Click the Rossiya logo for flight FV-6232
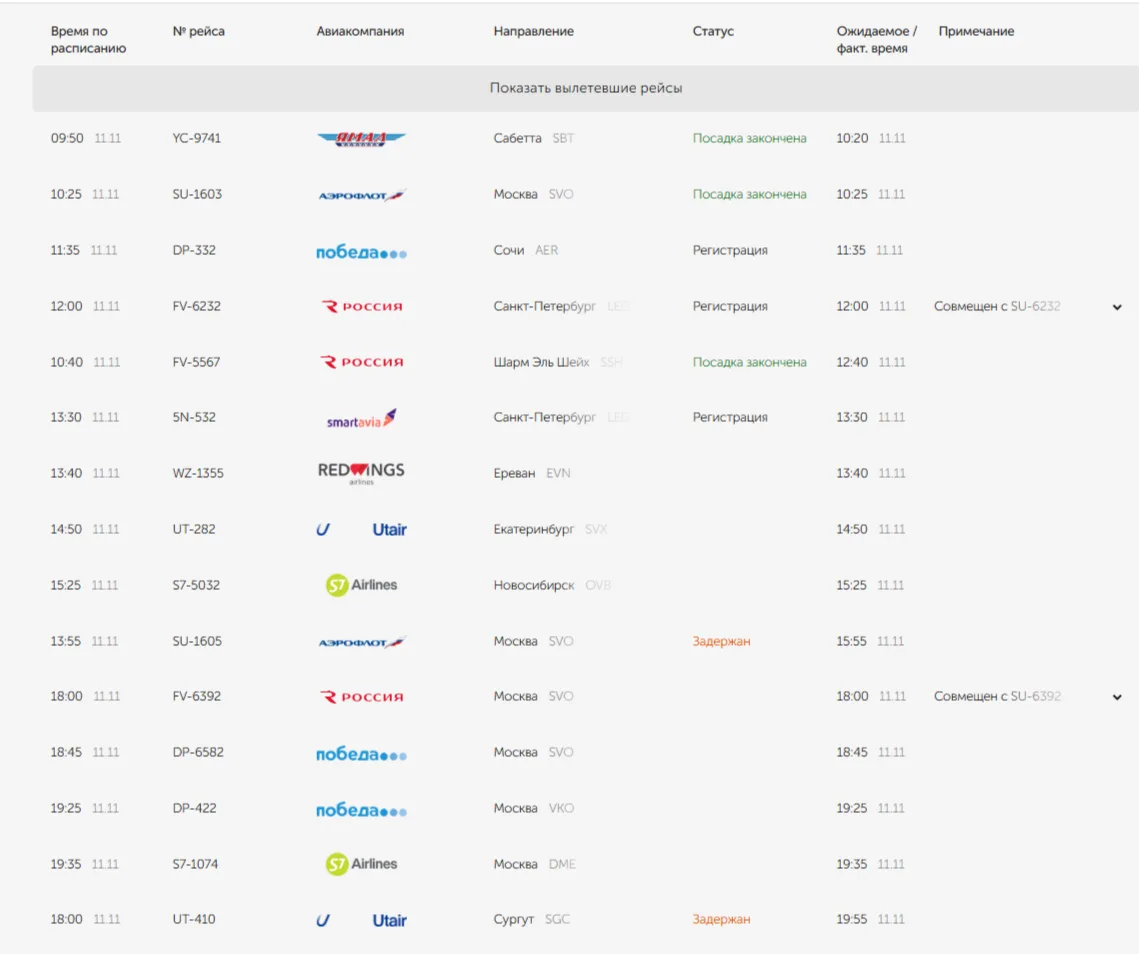1139x954 pixels. point(361,307)
